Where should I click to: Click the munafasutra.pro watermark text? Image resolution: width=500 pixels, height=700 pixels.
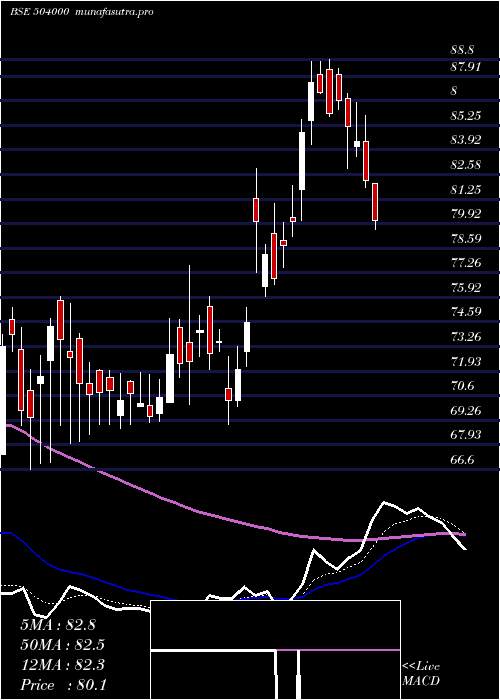coord(115,12)
